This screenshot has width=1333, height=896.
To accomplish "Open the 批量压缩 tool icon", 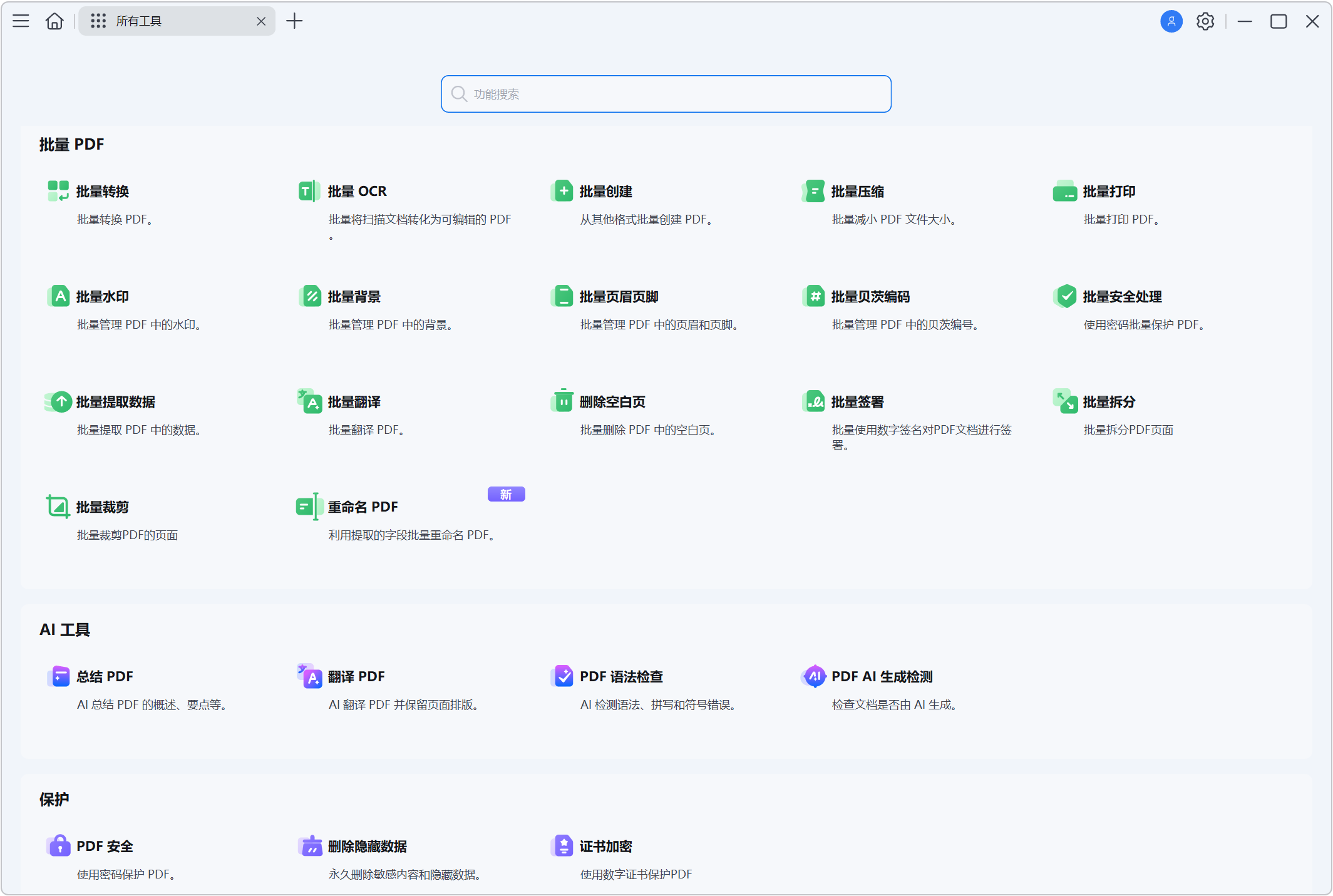I will tap(813, 191).
